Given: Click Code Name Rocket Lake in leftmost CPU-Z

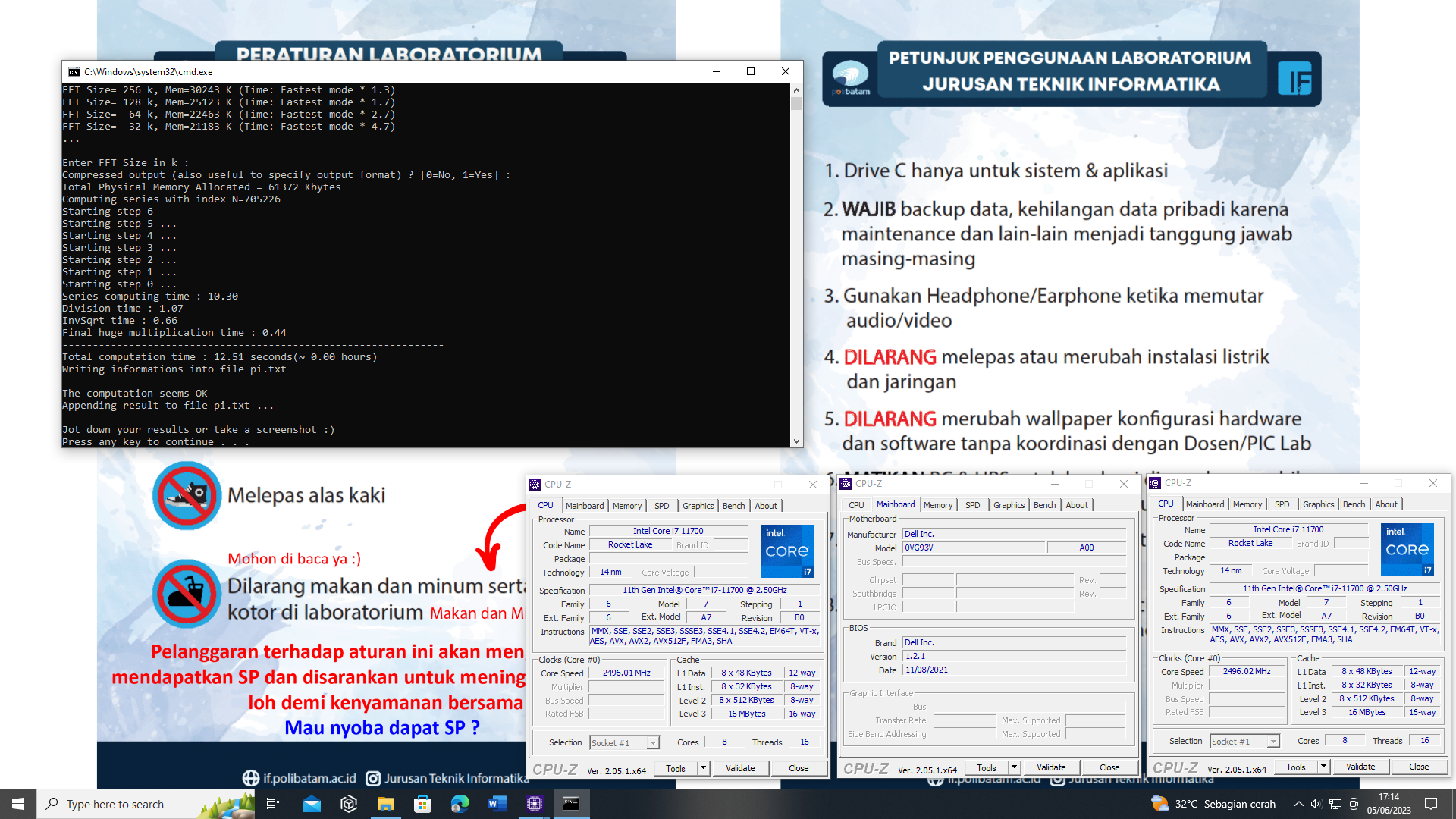Looking at the screenshot, I should point(630,545).
